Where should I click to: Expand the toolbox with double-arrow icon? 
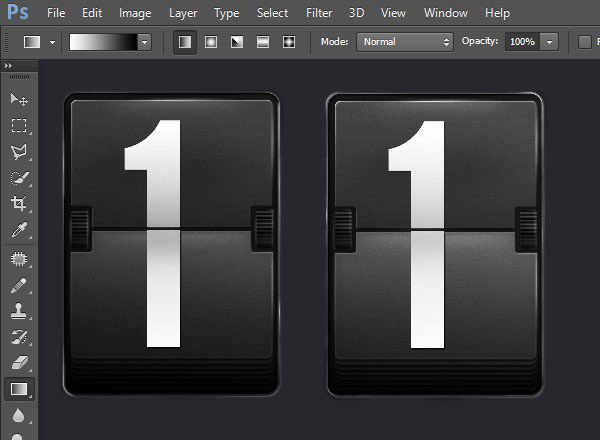(8, 66)
